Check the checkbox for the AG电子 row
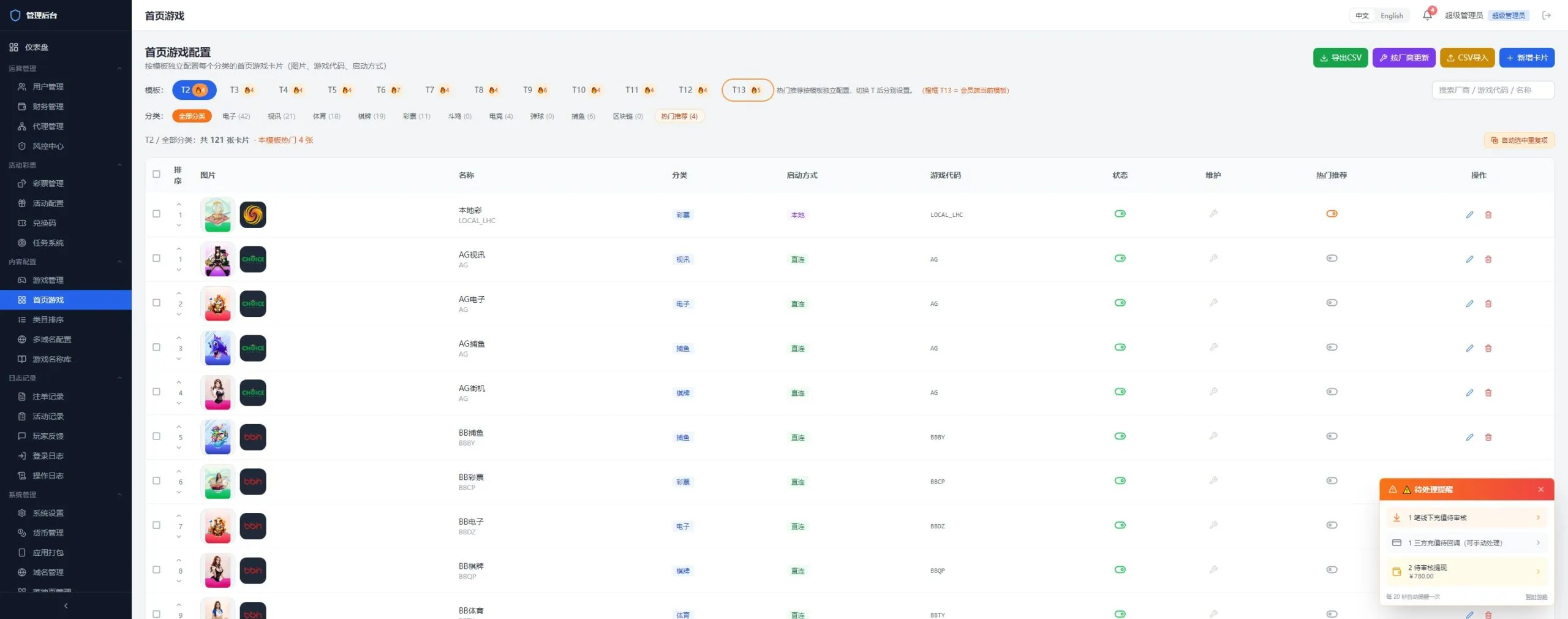The width and height of the screenshot is (1568, 619). [x=156, y=303]
